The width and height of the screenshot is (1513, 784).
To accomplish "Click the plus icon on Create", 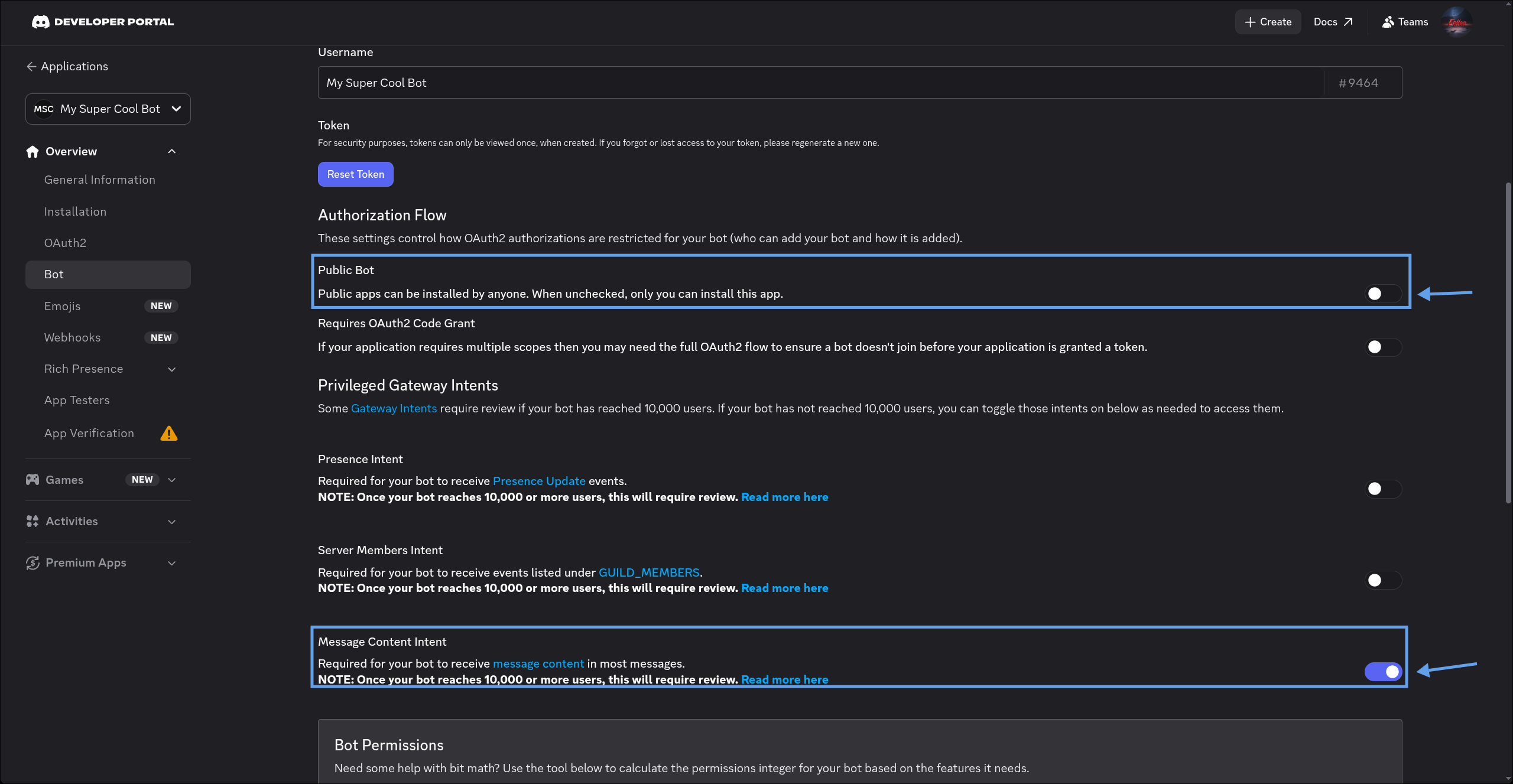I will (x=1250, y=22).
